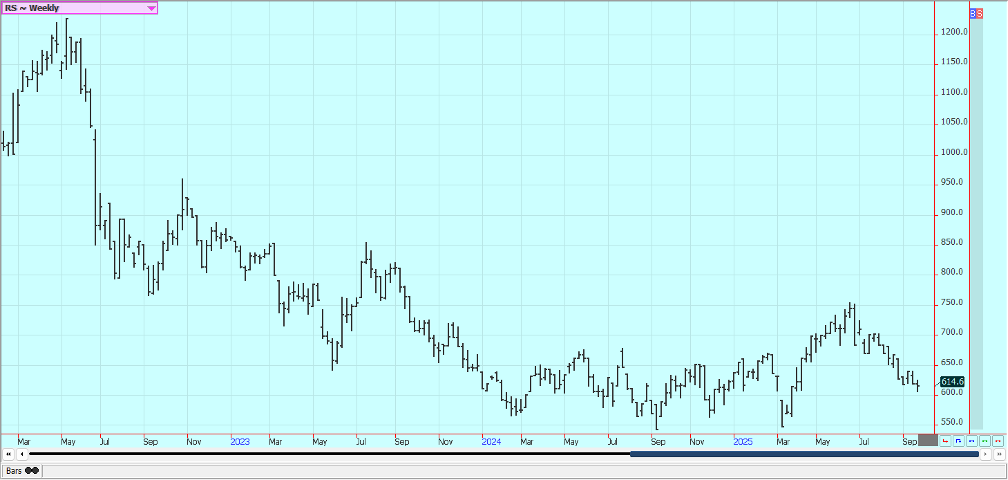
Task: Click the red dash icon at the end of the icon row
Action: coord(997,440)
